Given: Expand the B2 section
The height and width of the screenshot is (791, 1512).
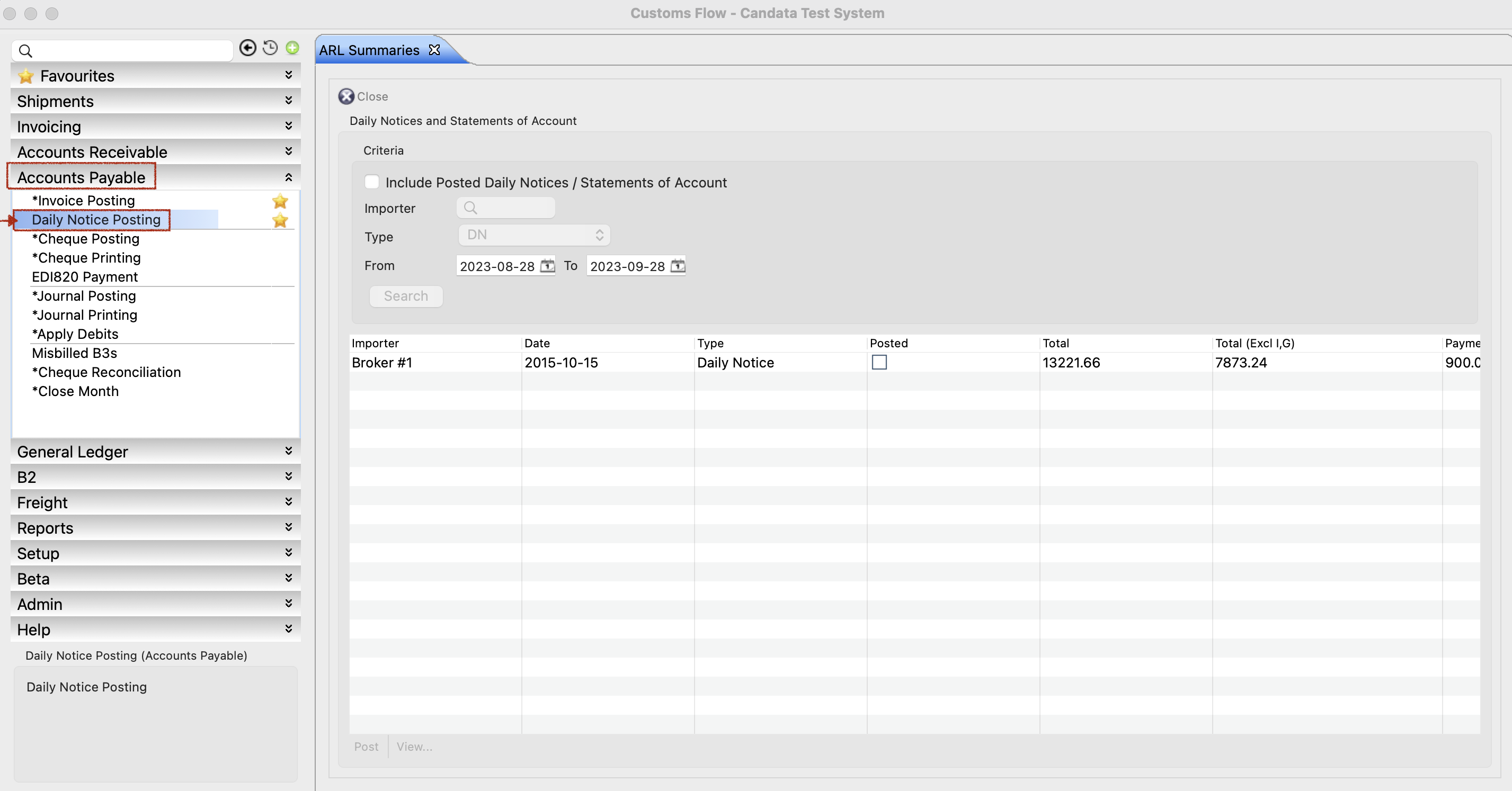Looking at the screenshot, I should click(288, 476).
